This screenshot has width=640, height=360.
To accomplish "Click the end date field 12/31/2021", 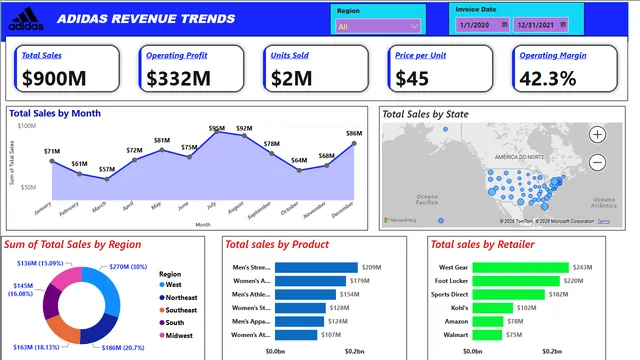I will pyautogui.click(x=541, y=25).
